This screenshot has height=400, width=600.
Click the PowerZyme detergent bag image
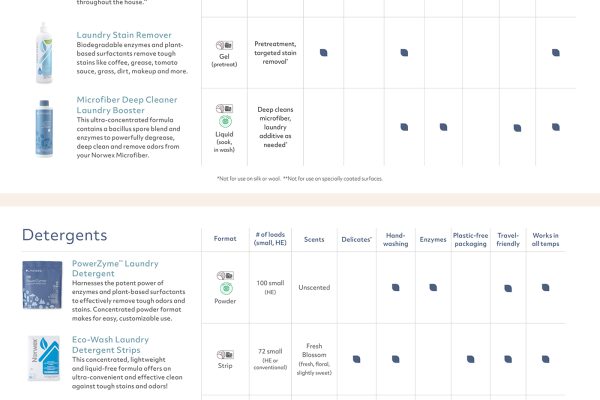pos(43,287)
